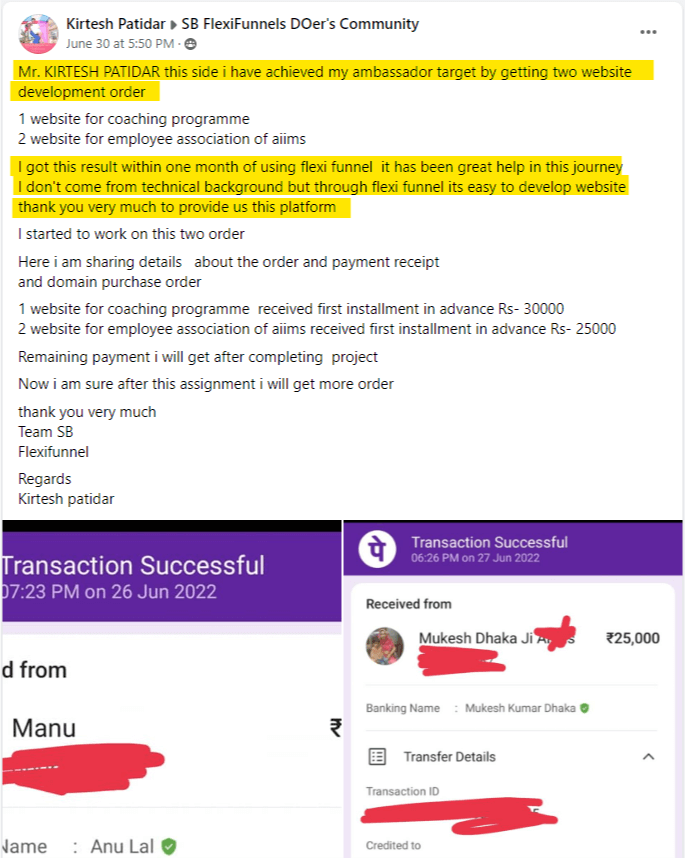
Task: Click verified shield beside Mukesh Kumar Dhaka
Action: click(x=584, y=708)
